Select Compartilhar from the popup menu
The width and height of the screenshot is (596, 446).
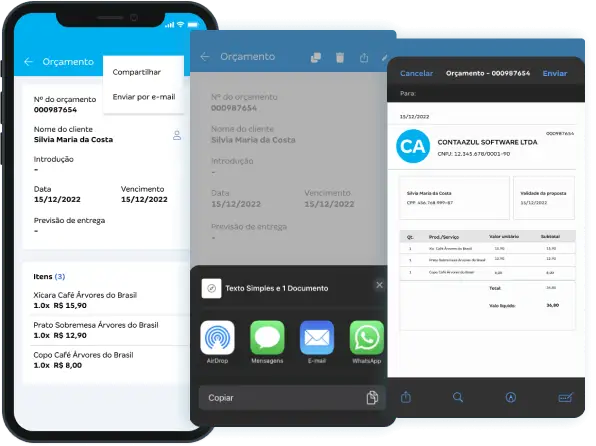(136, 72)
